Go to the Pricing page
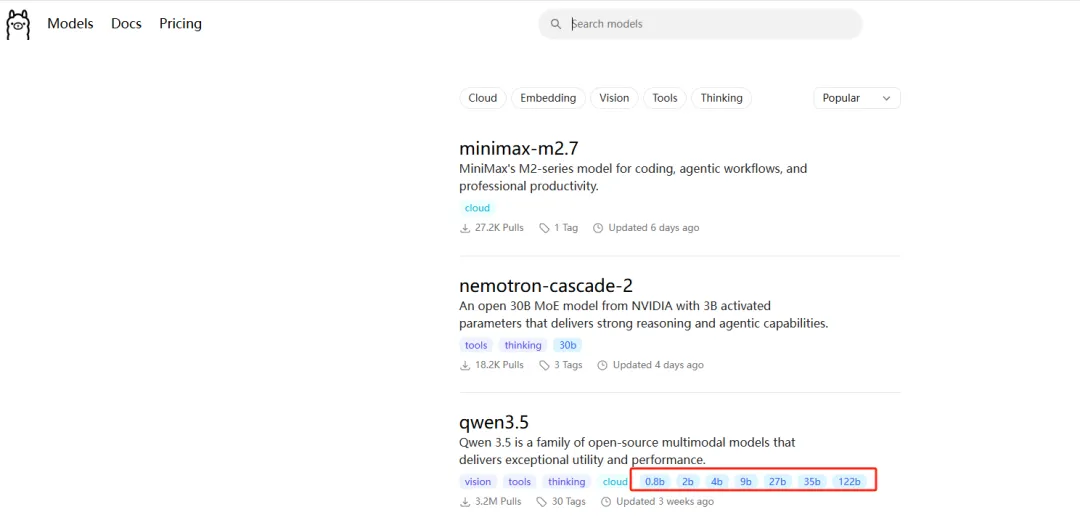The image size is (1080, 520). coord(180,24)
